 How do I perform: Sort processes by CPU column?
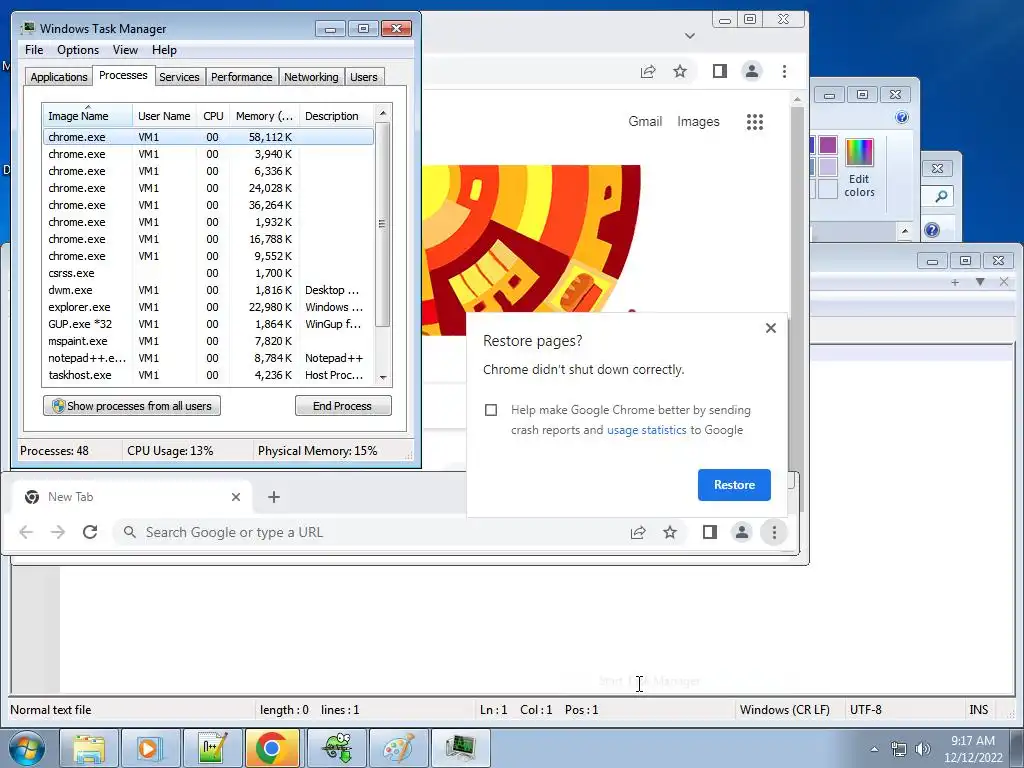click(x=213, y=116)
